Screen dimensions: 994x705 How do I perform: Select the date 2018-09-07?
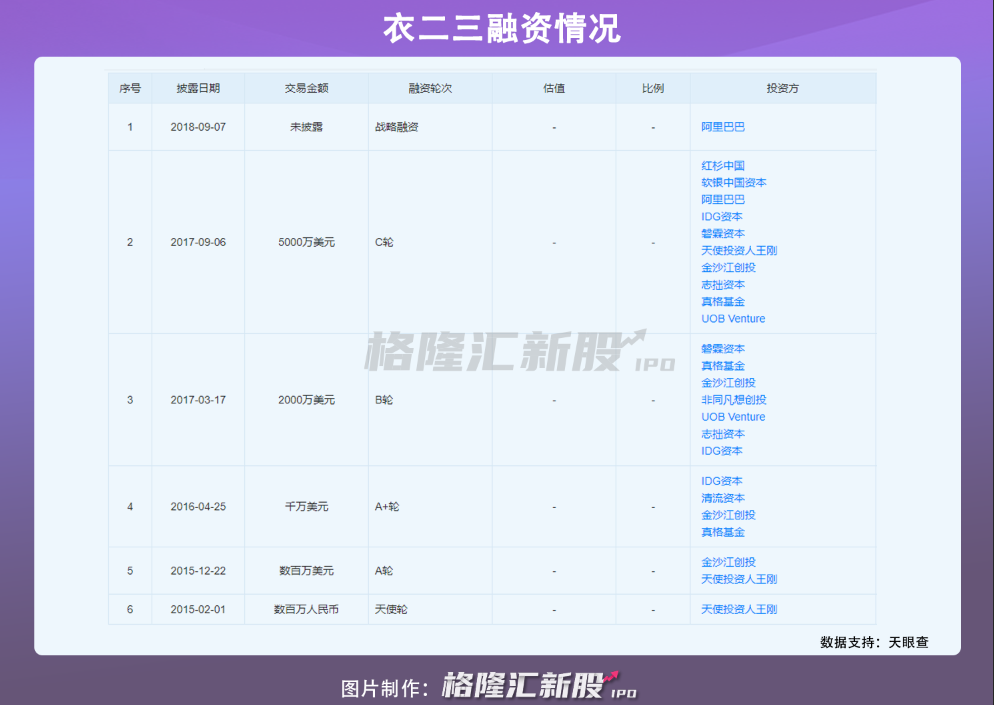(x=198, y=127)
